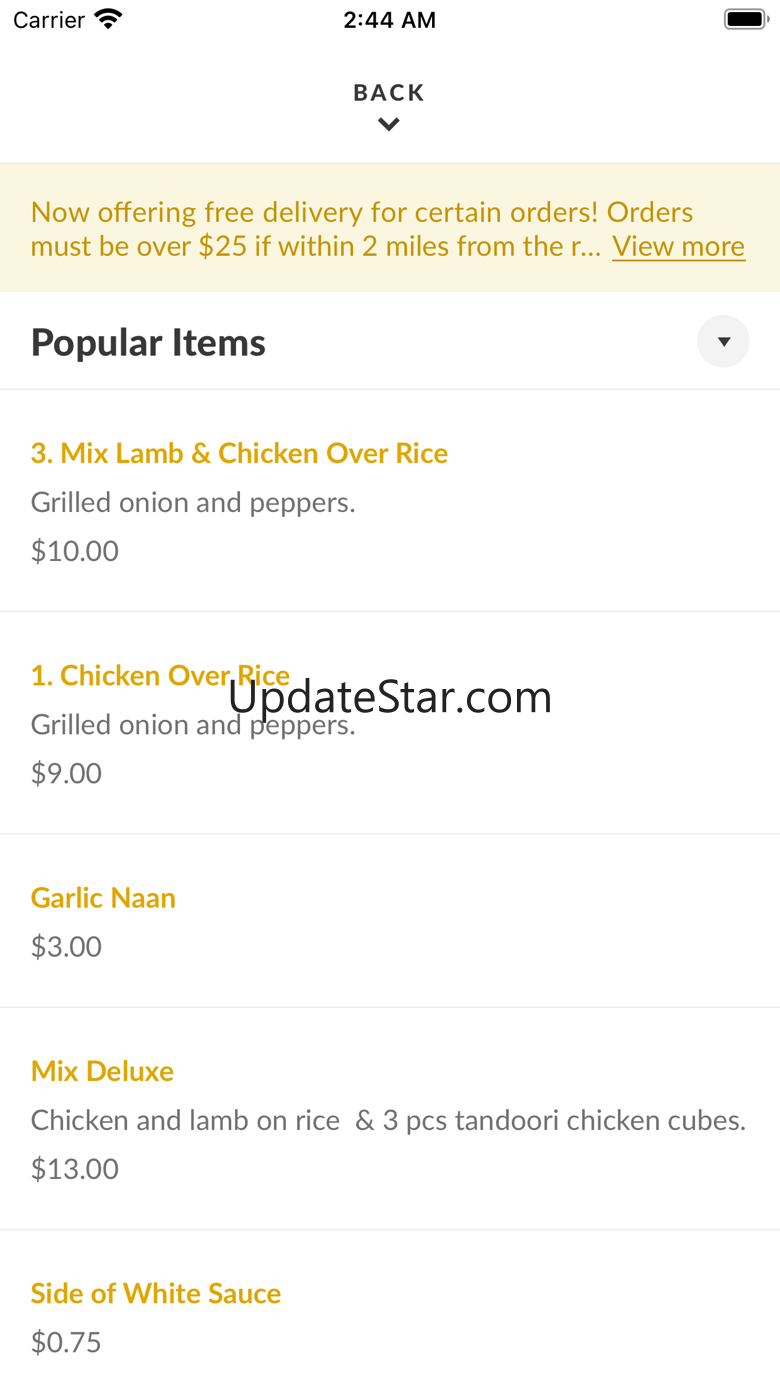Open the Mix Deluxe menu item
Image resolution: width=780 pixels, height=1387 pixels.
pos(390,1119)
